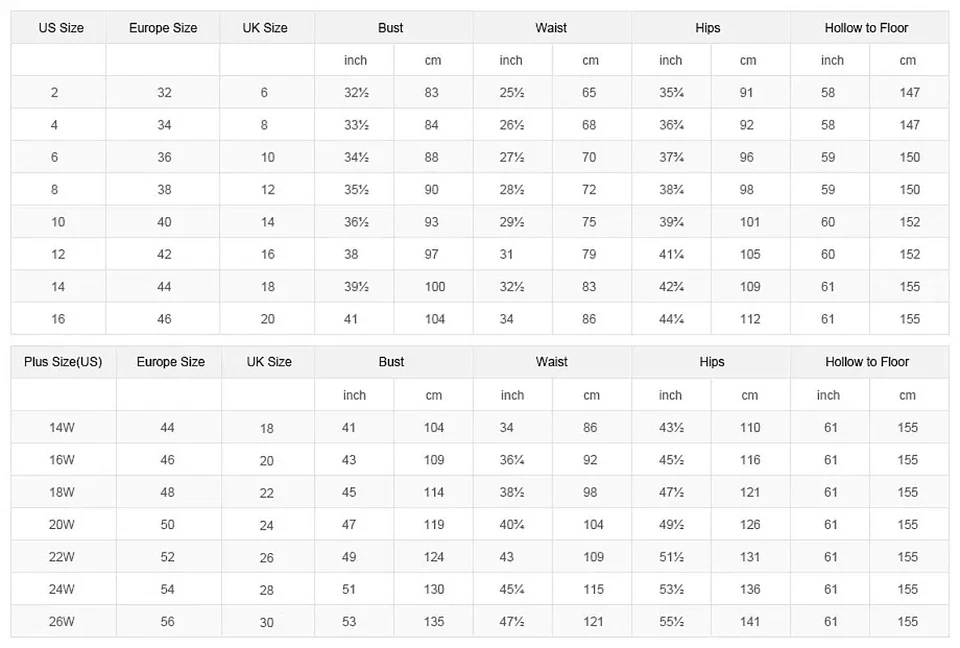Select the 112 cm hips cell
The height and width of the screenshot is (648, 960).
click(x=750, y=319)
